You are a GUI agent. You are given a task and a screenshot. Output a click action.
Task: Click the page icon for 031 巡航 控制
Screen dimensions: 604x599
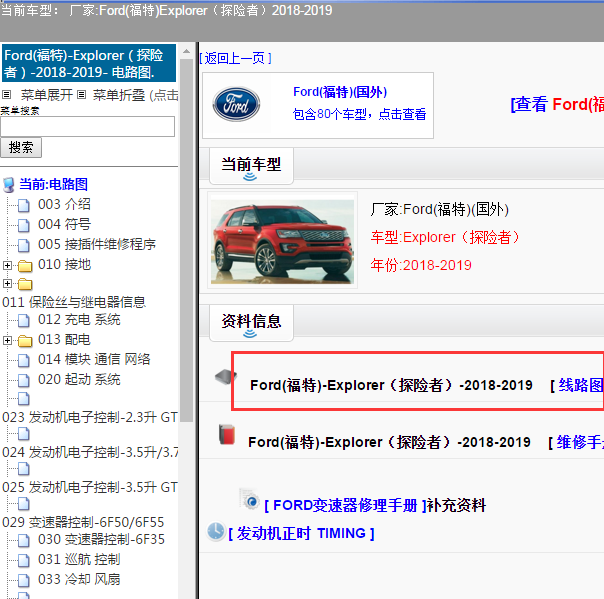[x=23, y=560]
